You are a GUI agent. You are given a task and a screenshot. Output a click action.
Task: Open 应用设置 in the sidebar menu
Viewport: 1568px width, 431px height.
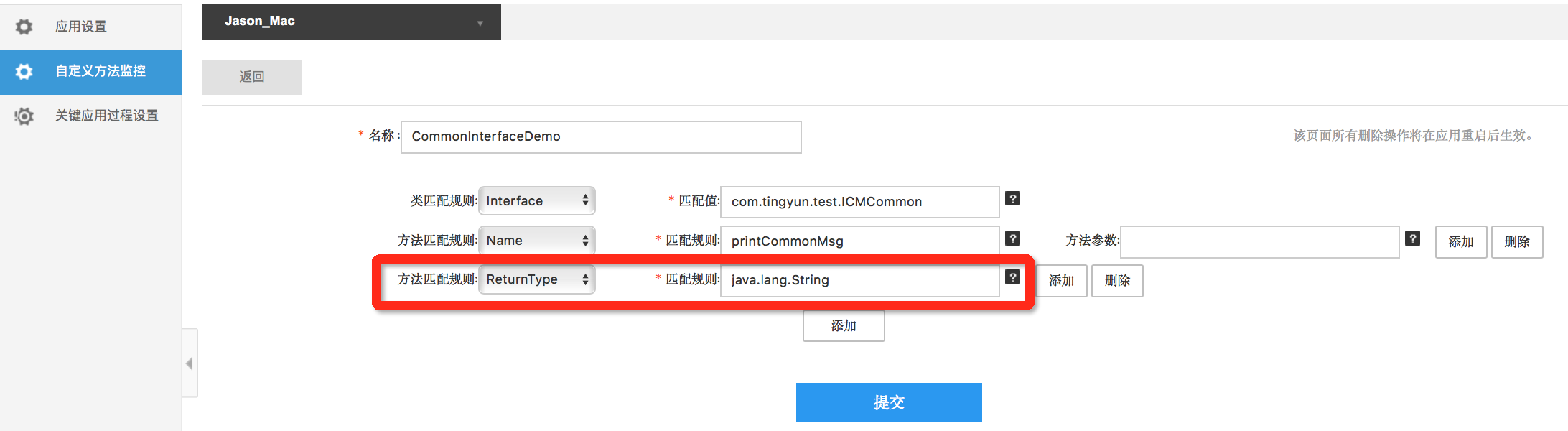(81, 27)
